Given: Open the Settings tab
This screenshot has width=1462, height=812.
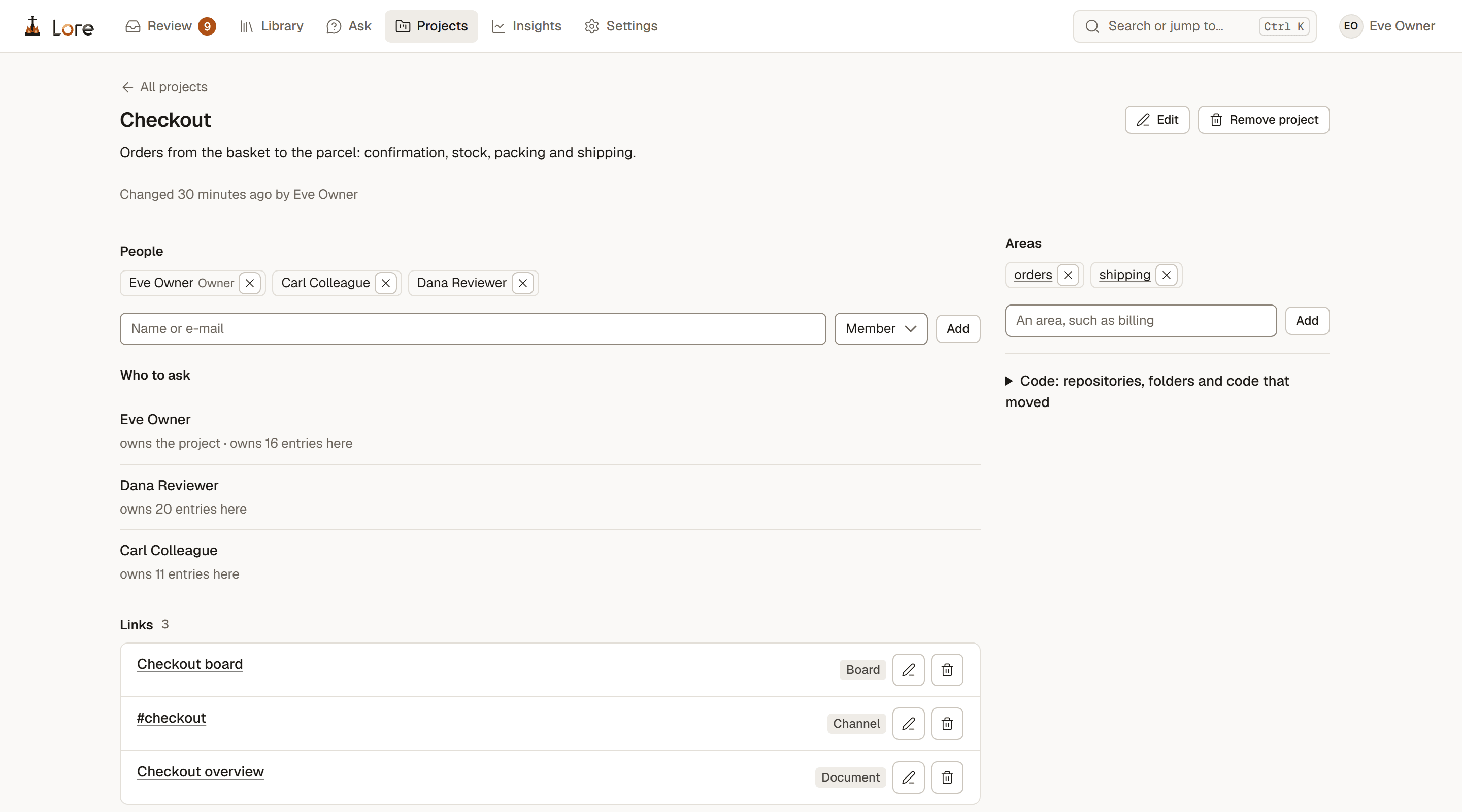Looking at the screenshot, I should 621,26.
